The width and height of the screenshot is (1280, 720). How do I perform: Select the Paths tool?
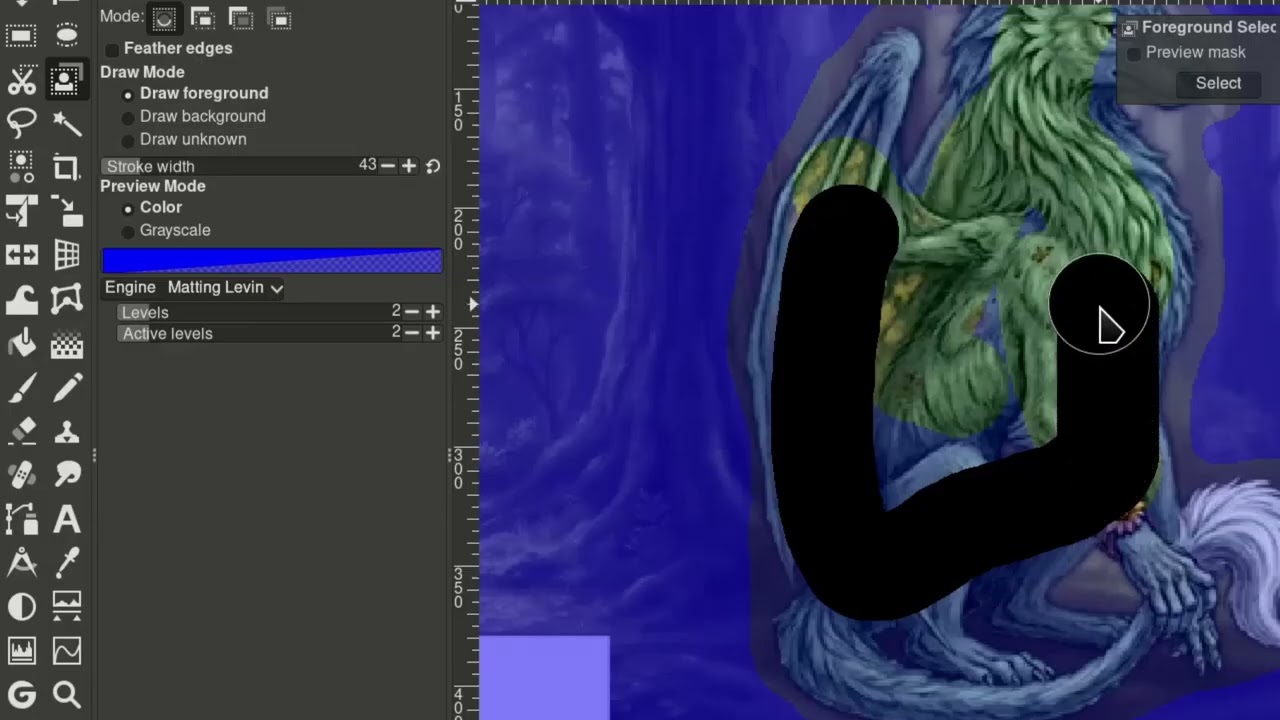point(21,519)
